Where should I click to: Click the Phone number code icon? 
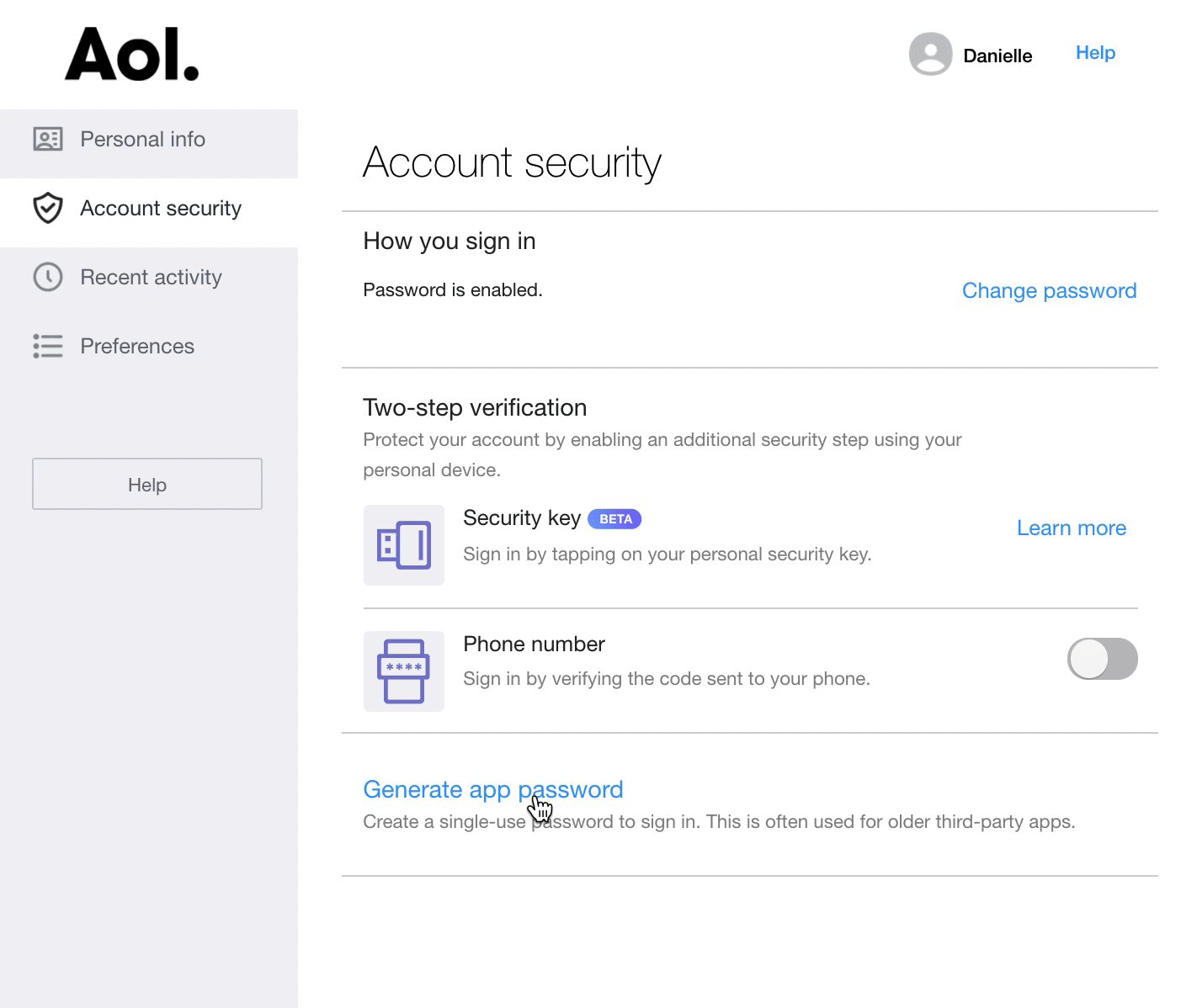pos(404,671)
